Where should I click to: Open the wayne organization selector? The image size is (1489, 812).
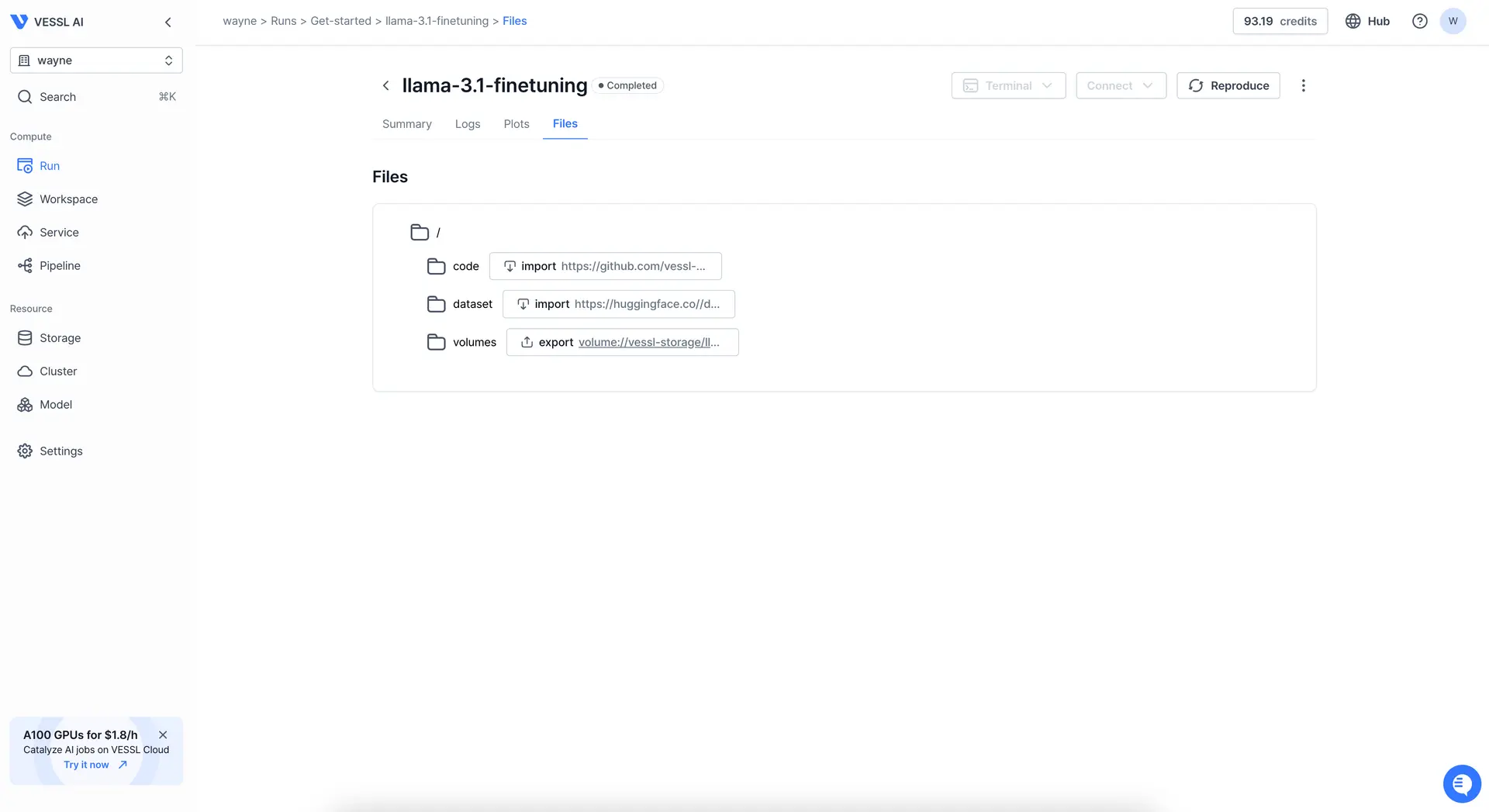(x=96, y=60)
